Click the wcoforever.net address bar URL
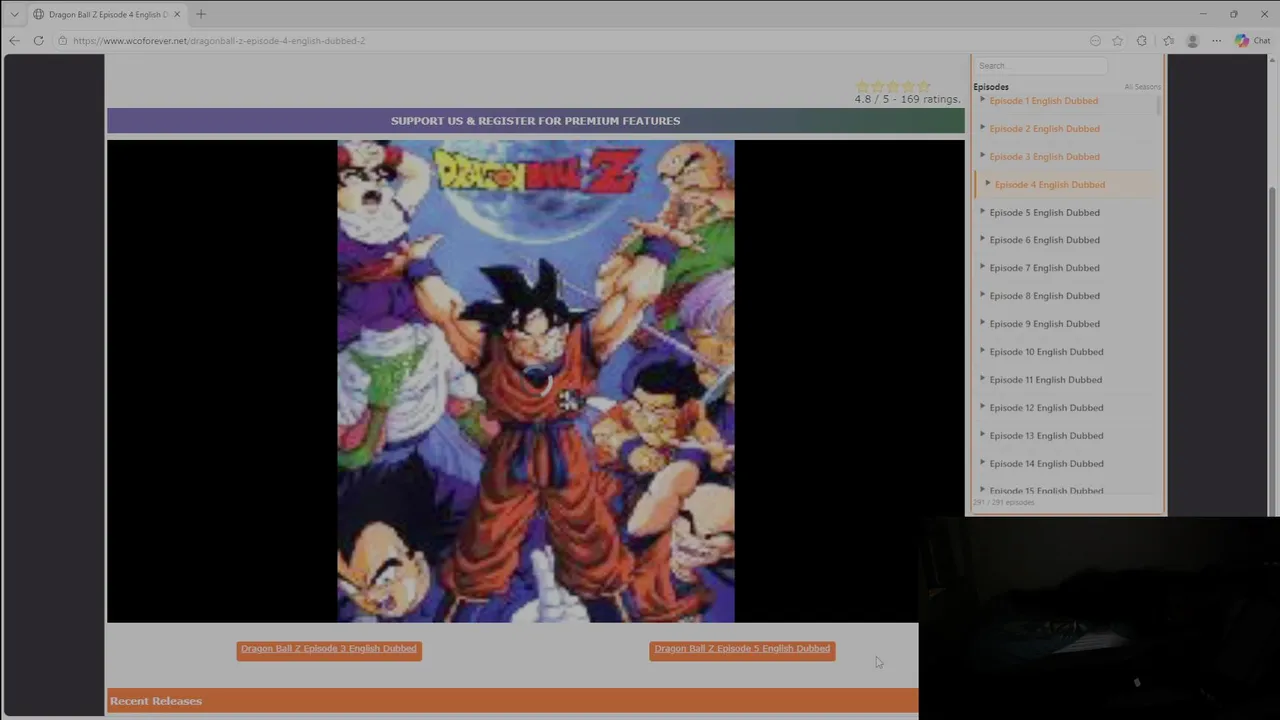This screenshot has height=720, width=1280. pyautogui.click(x=219, y=41)
